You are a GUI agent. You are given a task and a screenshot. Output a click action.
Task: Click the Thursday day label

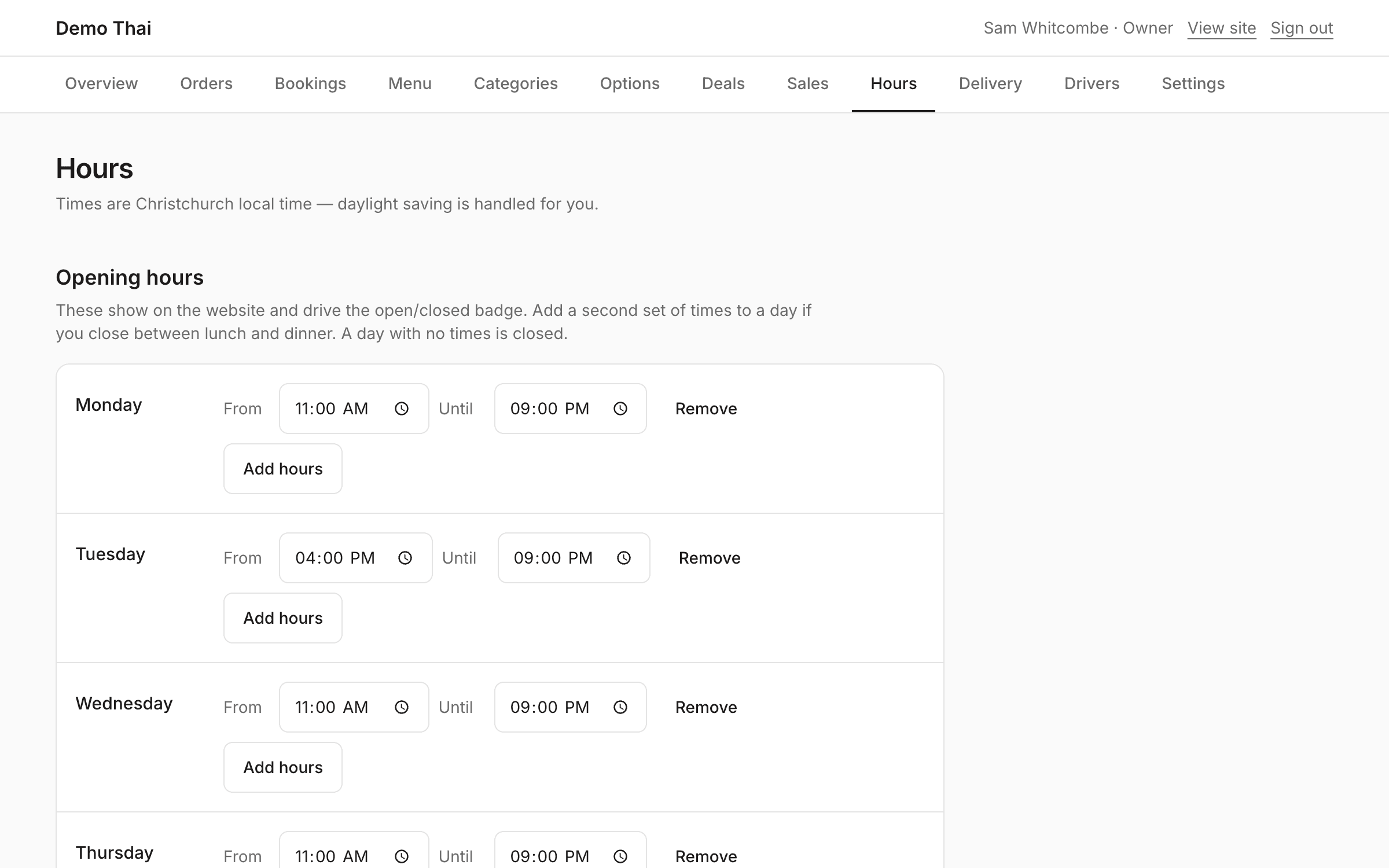115,853
